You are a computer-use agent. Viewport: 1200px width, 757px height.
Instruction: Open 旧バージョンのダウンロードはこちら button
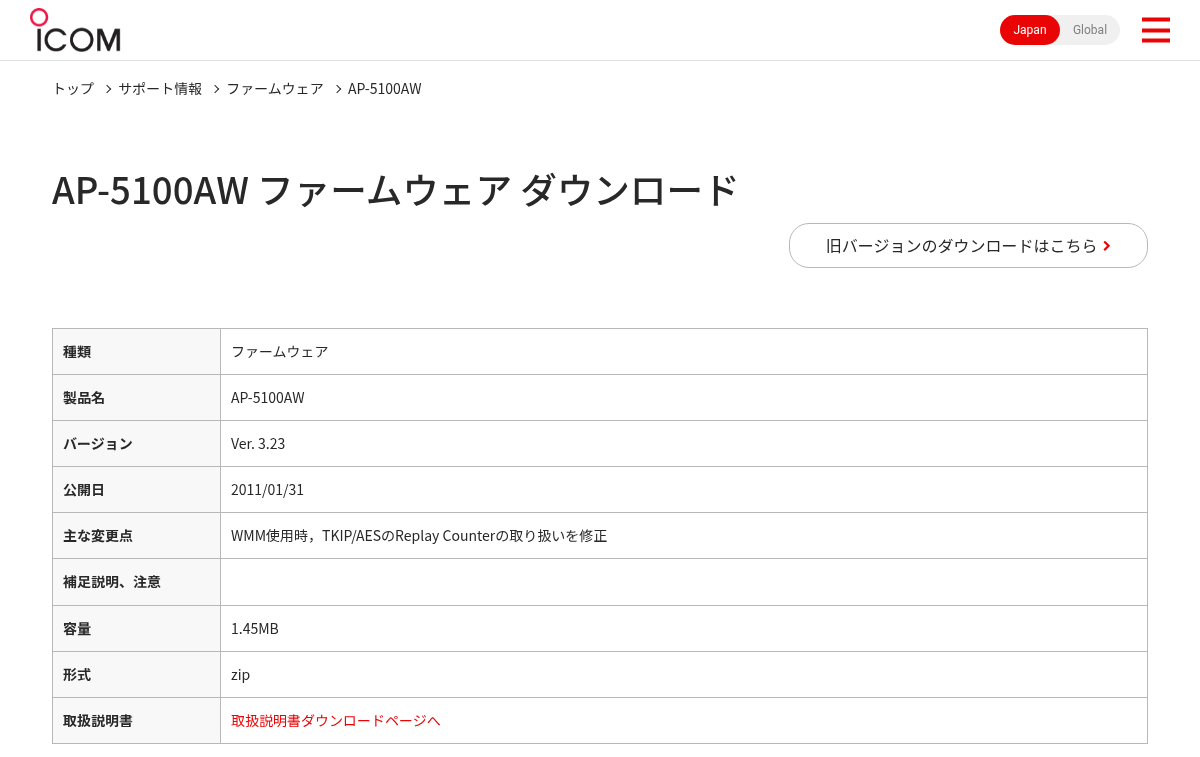tap(968, 245)
